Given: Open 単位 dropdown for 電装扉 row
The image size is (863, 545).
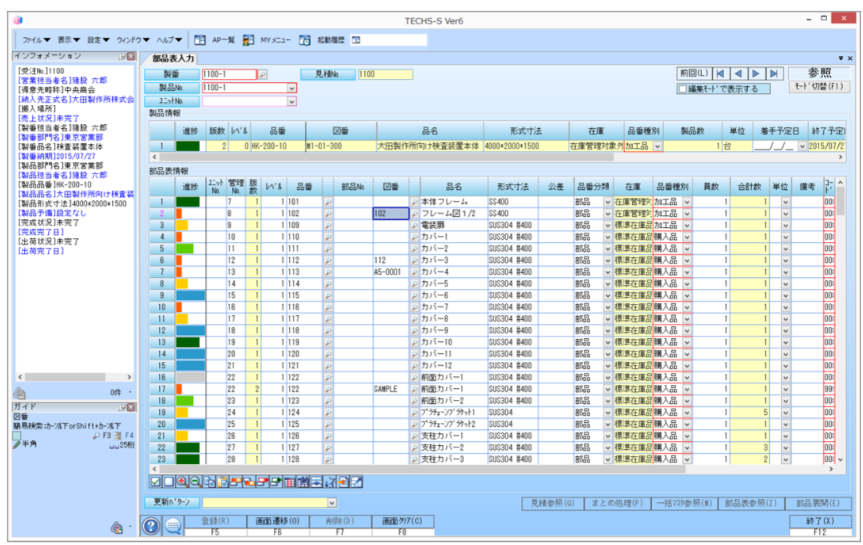Looking at the screenshot, I should coord(785,225).
